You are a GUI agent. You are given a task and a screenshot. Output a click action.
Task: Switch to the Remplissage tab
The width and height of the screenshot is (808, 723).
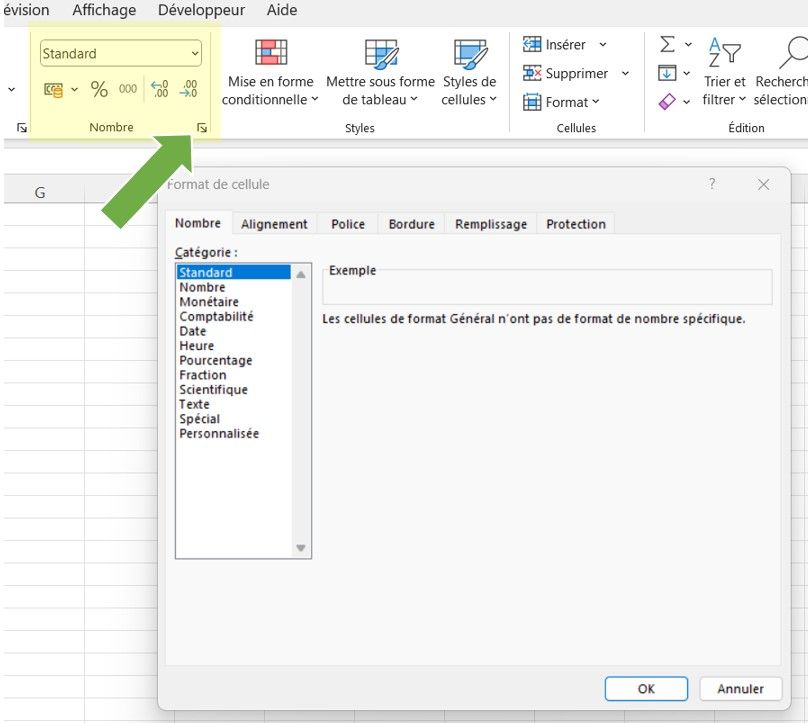[490, 224]
